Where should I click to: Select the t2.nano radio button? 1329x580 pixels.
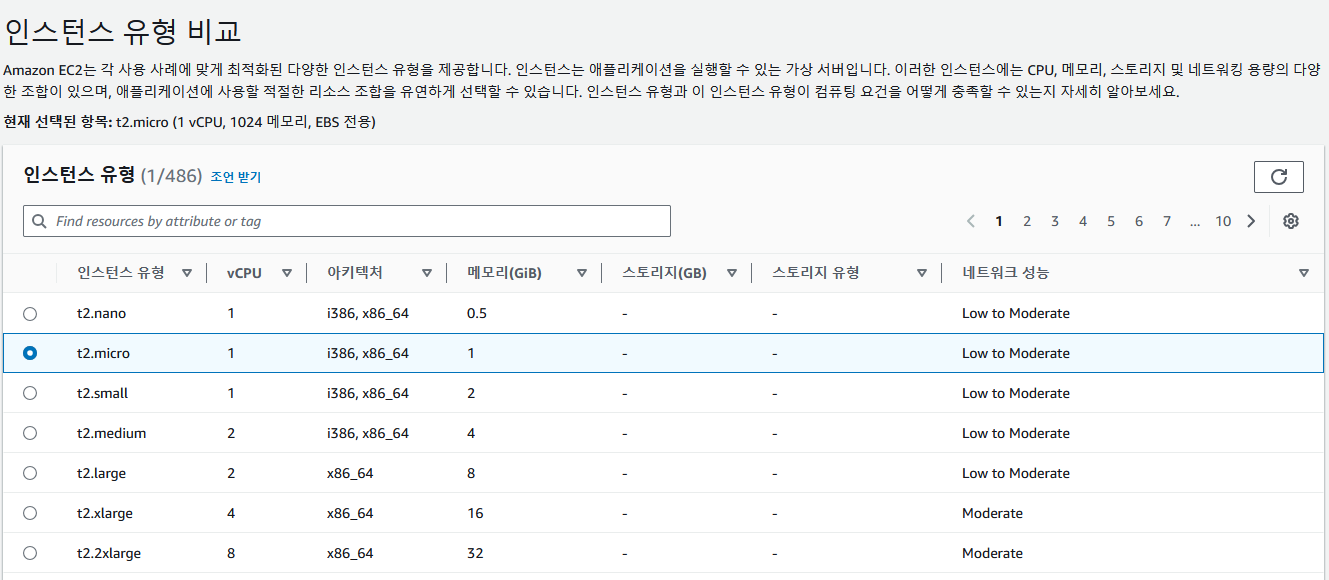click(x=30, y=313)
